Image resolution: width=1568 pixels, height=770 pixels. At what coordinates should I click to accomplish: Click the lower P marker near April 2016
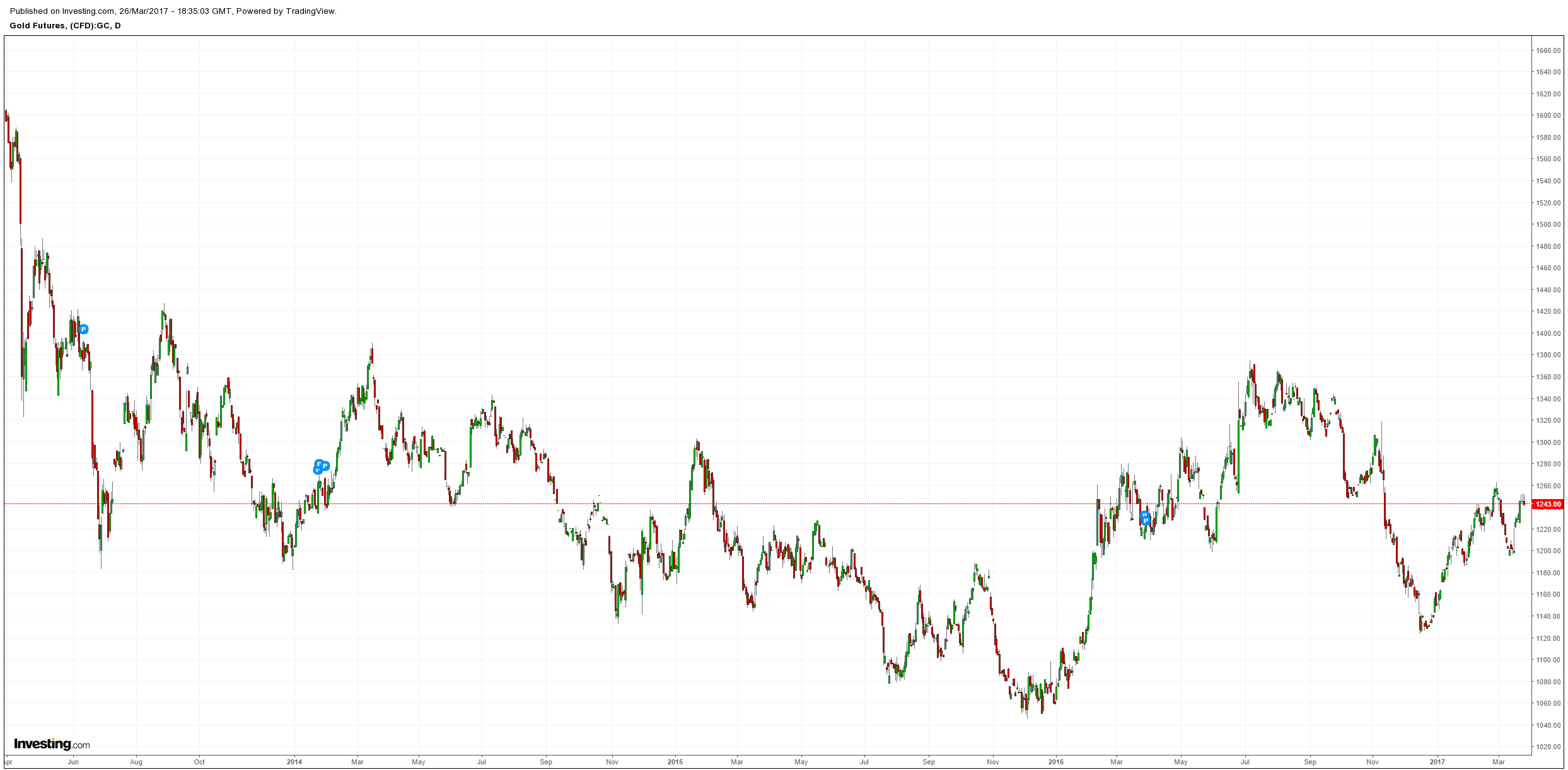pyautogui.click(x=1146, y=521)
